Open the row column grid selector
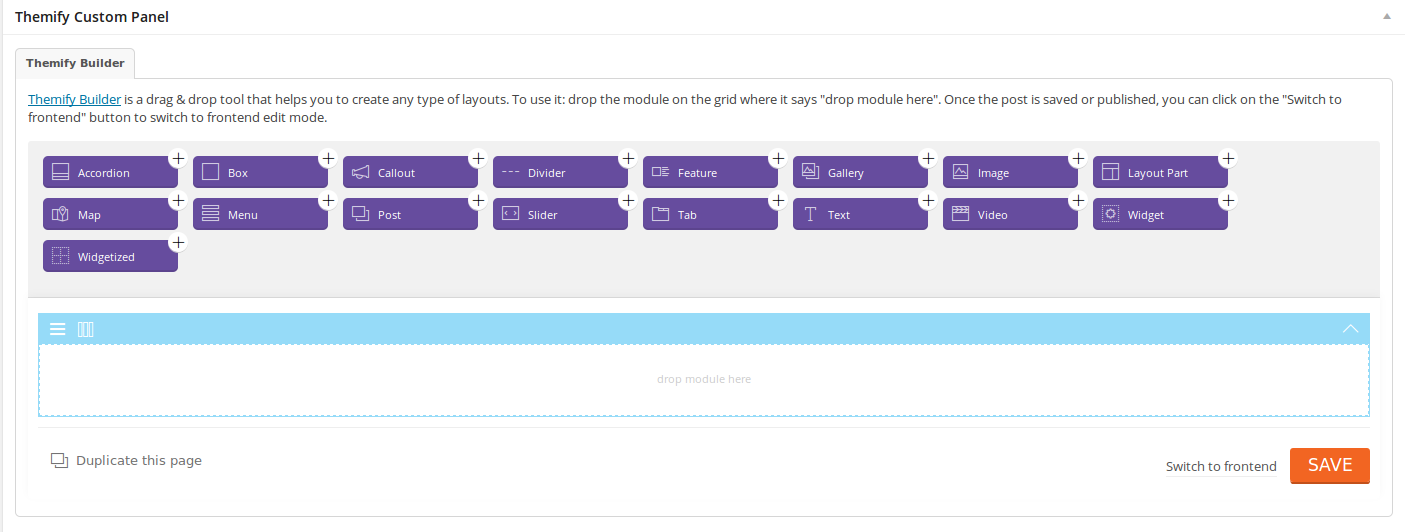The image size is (1405, 532). (x=86, y=329)
